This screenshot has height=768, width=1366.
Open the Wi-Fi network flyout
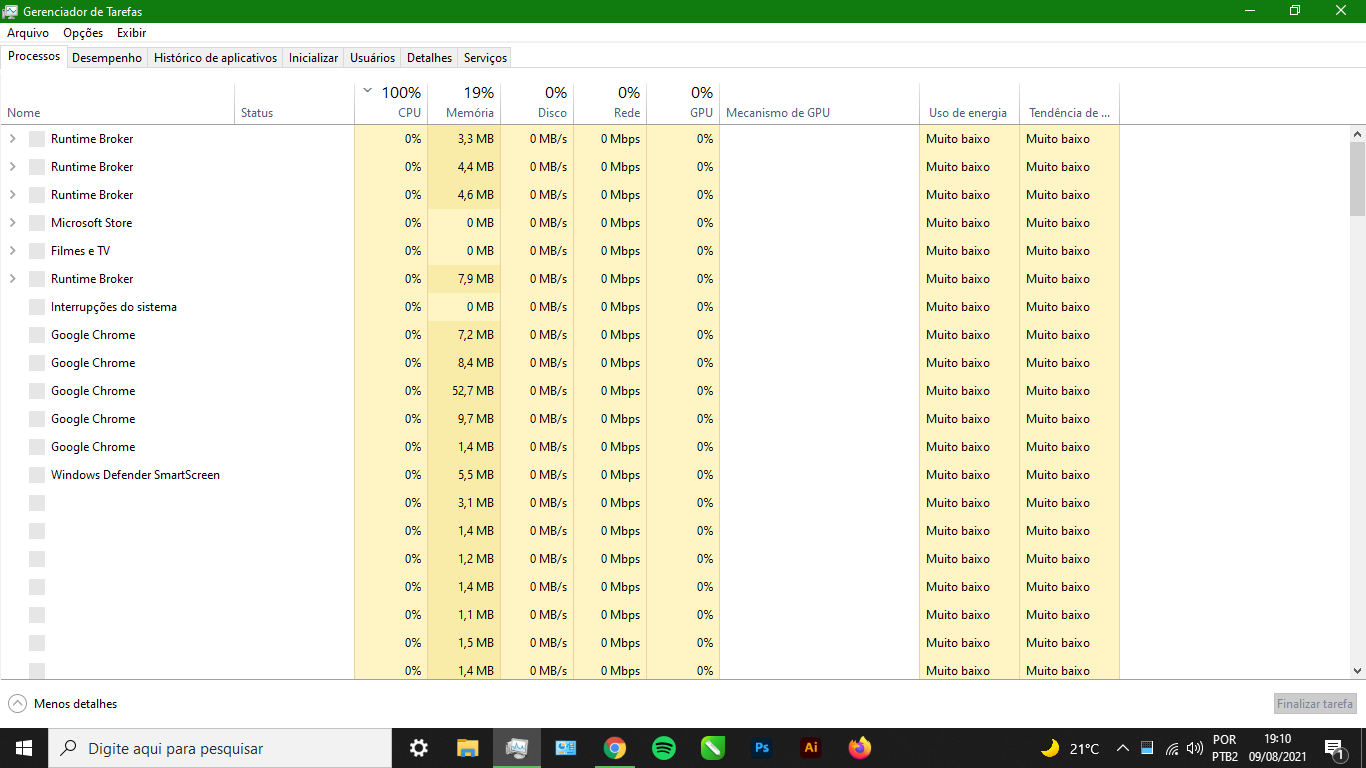(x=1171, y=748)
